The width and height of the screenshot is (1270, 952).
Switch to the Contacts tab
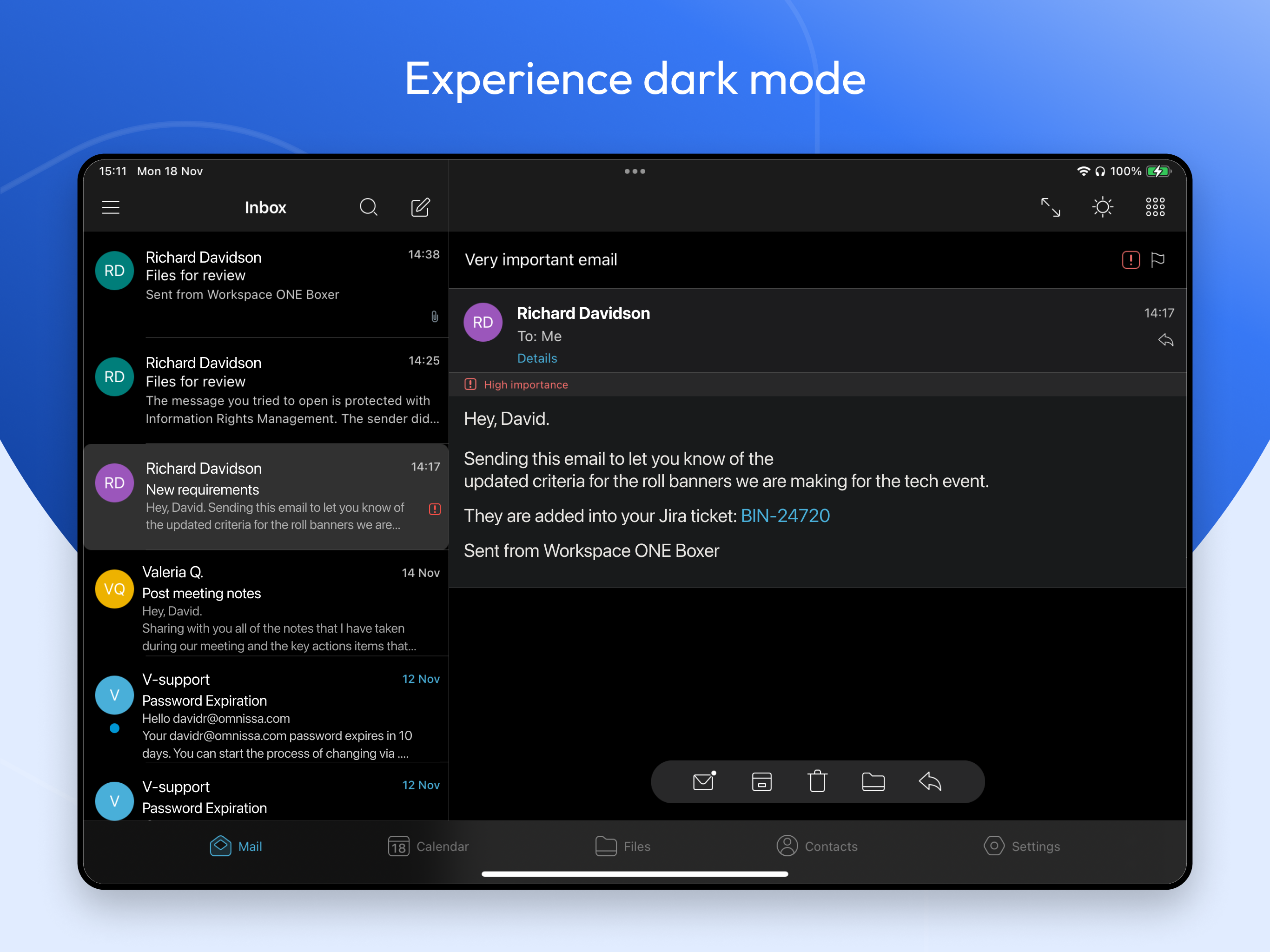coord(817,846)
